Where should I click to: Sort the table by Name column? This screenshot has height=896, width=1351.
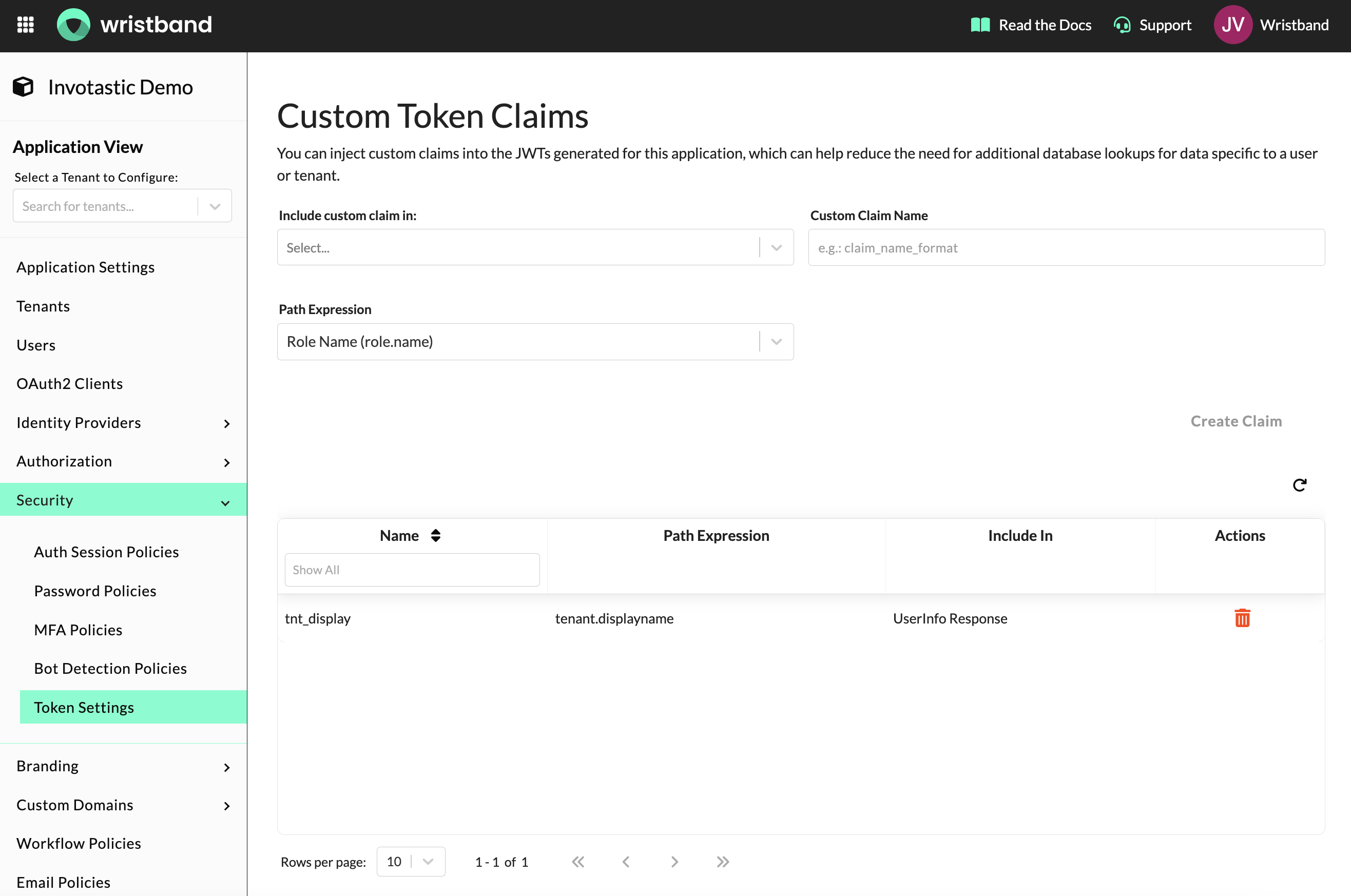(435, 535)
